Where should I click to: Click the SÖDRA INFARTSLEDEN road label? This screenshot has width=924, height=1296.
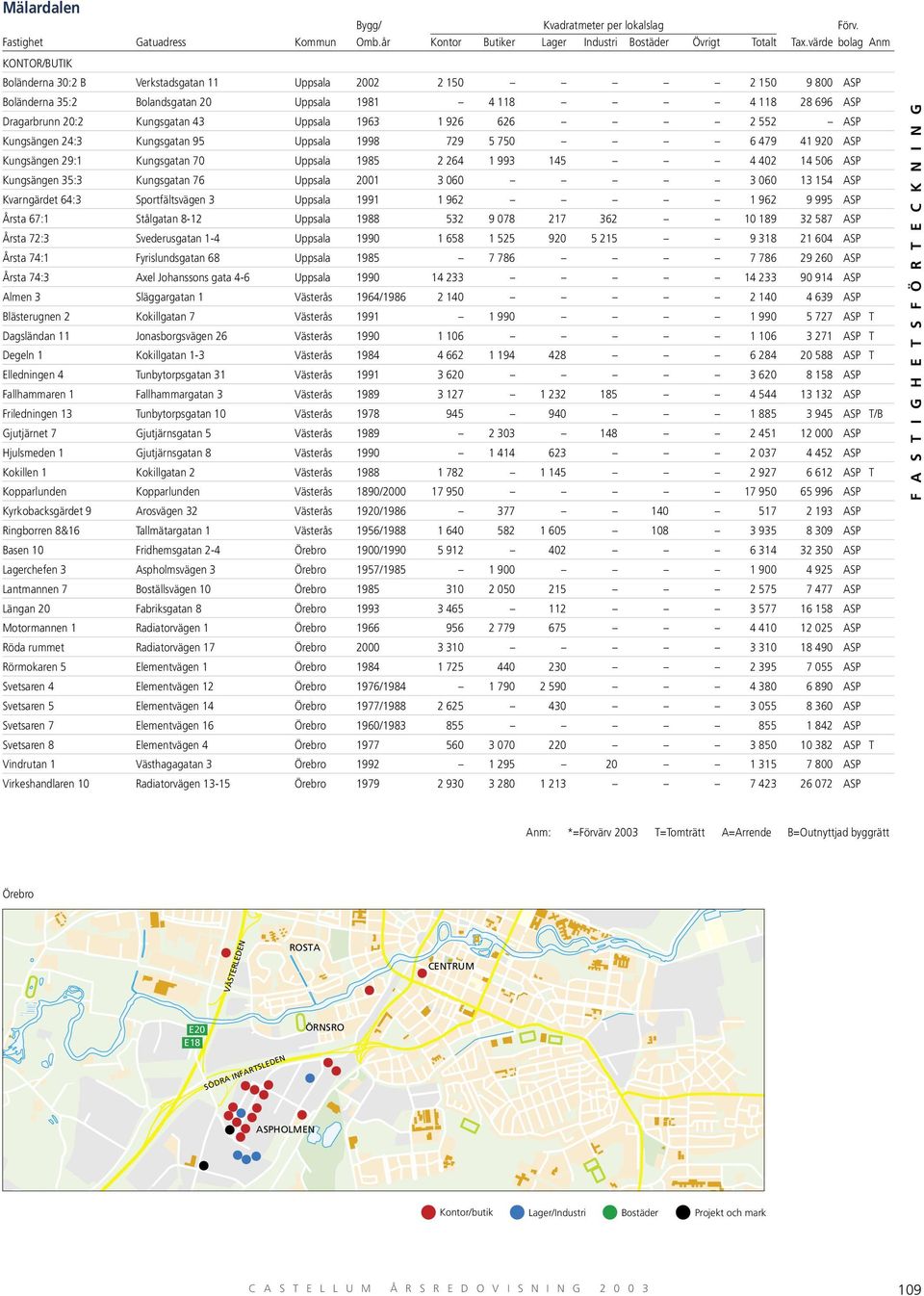pos(244,1073)
